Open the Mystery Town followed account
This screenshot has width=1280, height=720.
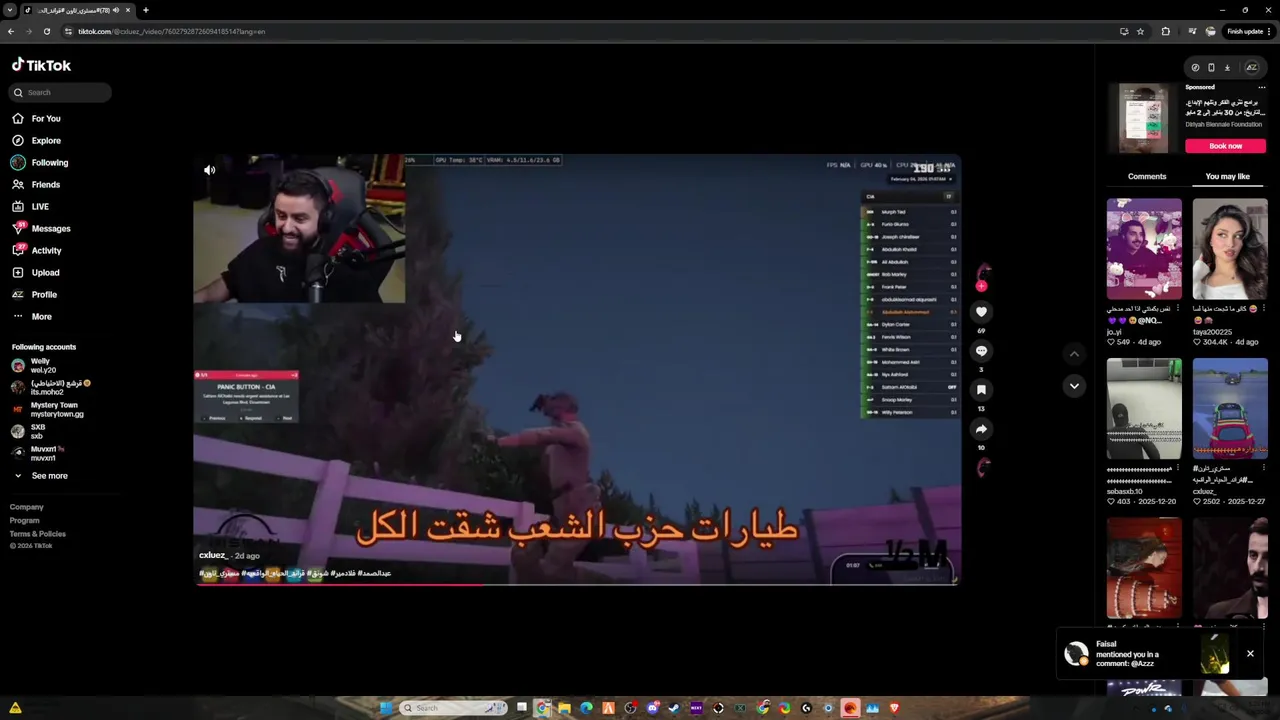[x=47, y=409]
